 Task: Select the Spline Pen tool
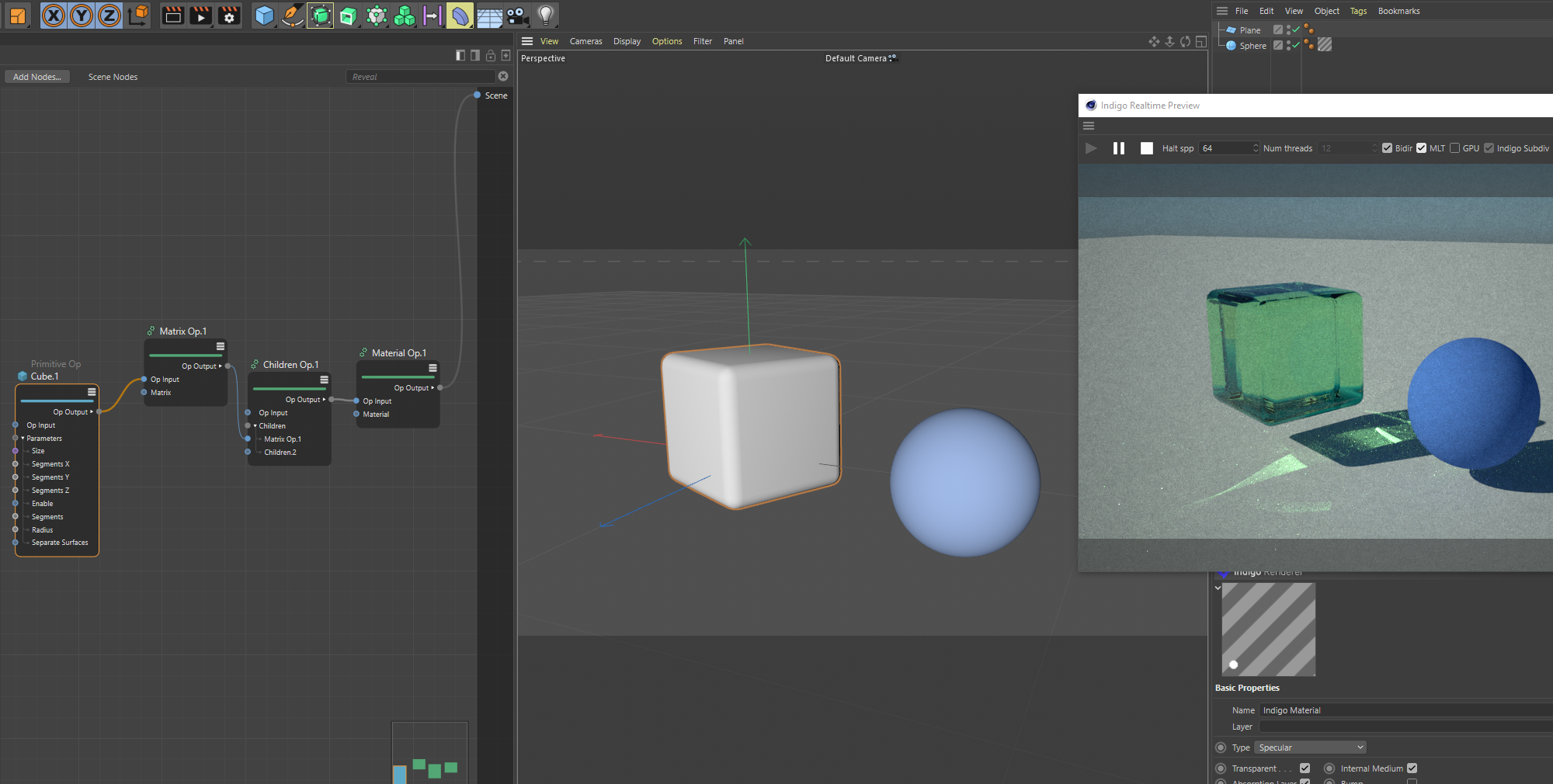click(x=292, y=16)
